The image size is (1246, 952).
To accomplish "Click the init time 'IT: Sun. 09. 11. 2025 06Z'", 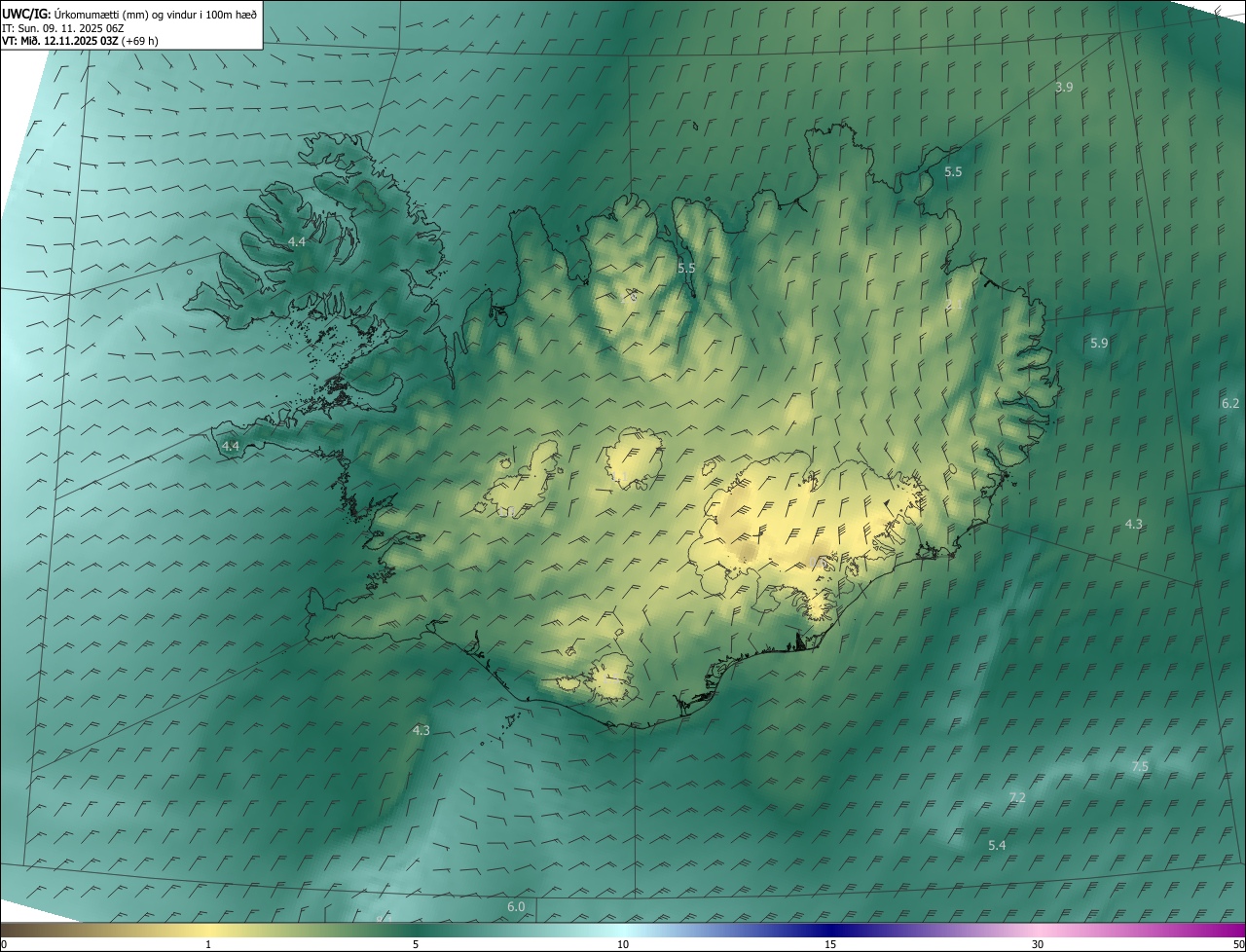I will pos(62,28).
